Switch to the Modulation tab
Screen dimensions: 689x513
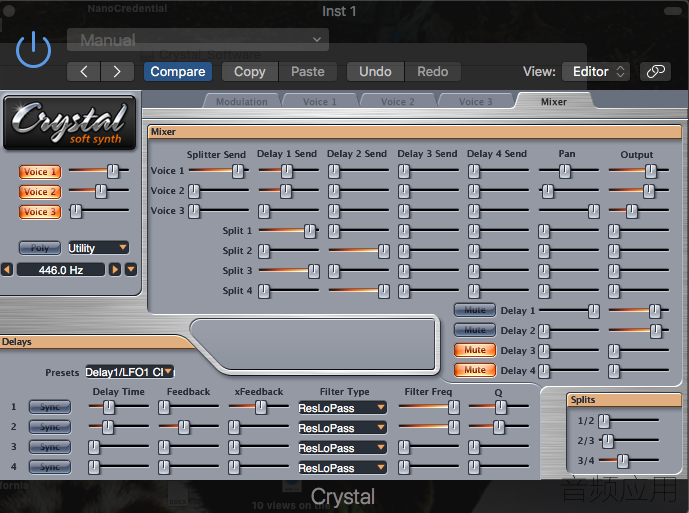[x=242, y=102]
